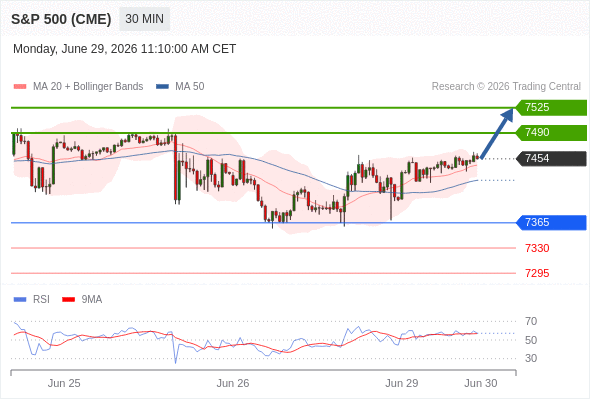This screenshot has width=590, height=400.
Task: Click the 7454 current price tag
Action: pos(551,158)
